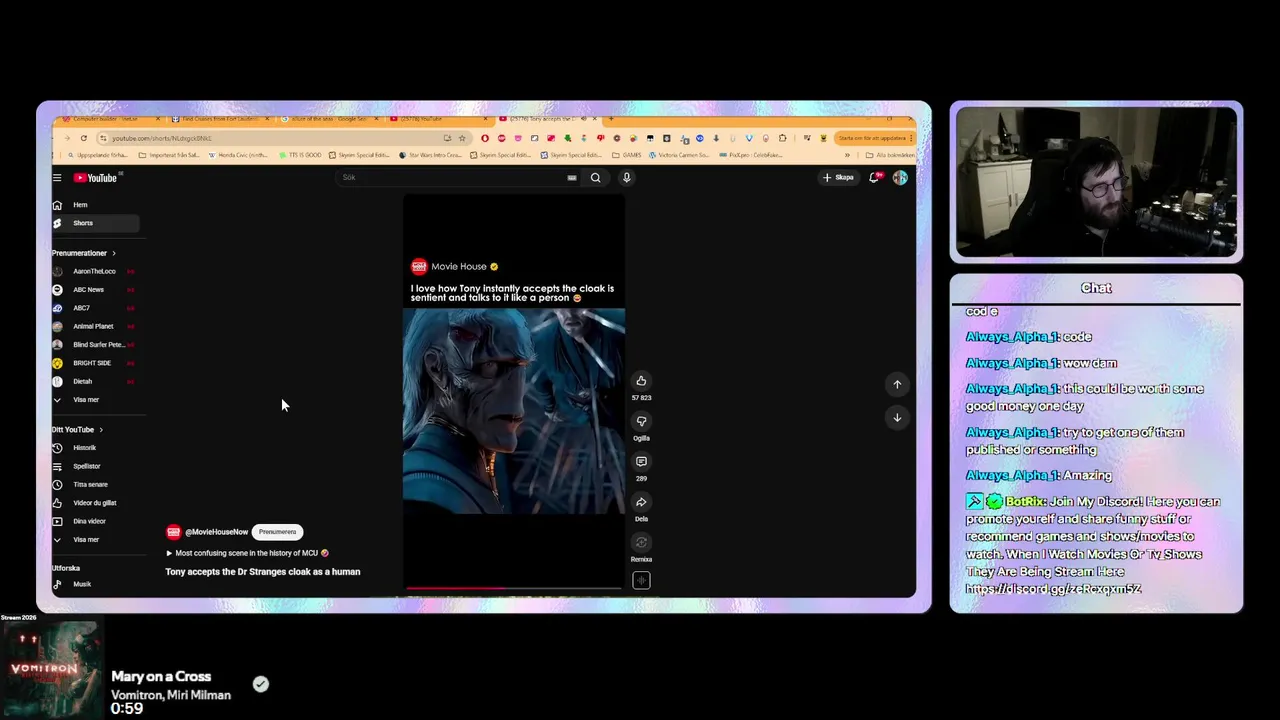Image resolution: width=1280 pixels, height=720 pixels.
Task: Open Prenumerationer section chevron
Action: point(114,253)
